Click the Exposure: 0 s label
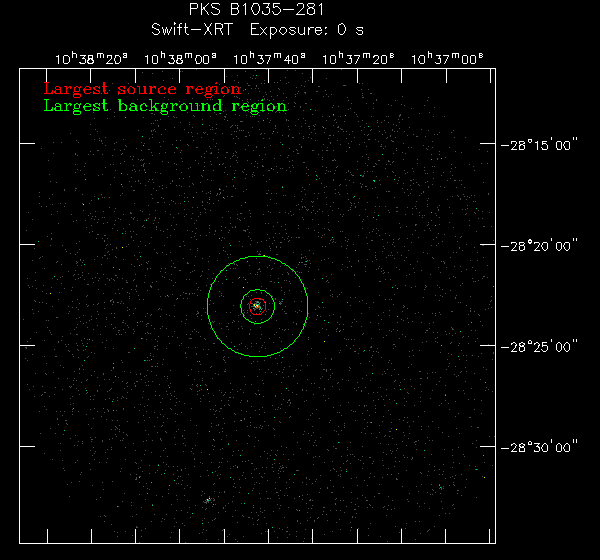This screenshot has width=600, height=560. [307, 30]
